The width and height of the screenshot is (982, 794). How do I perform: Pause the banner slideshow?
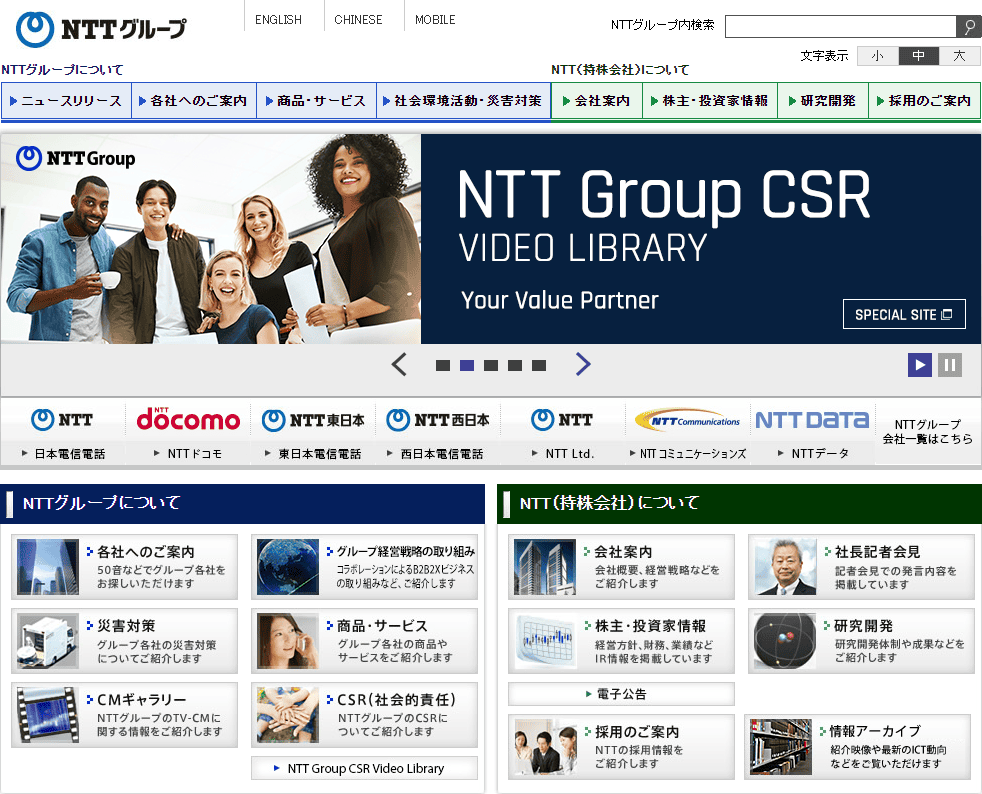950,365
